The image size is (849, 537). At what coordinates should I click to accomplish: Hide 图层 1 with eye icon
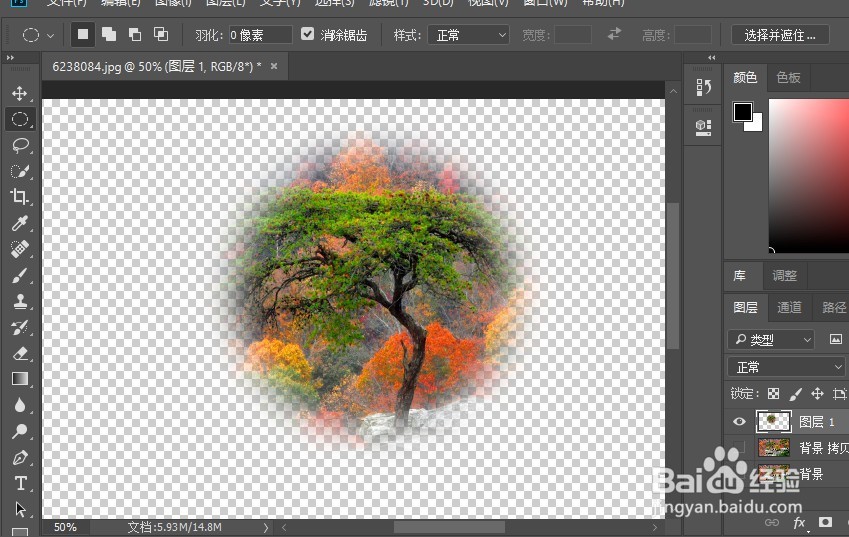click(x=739, y=422)
